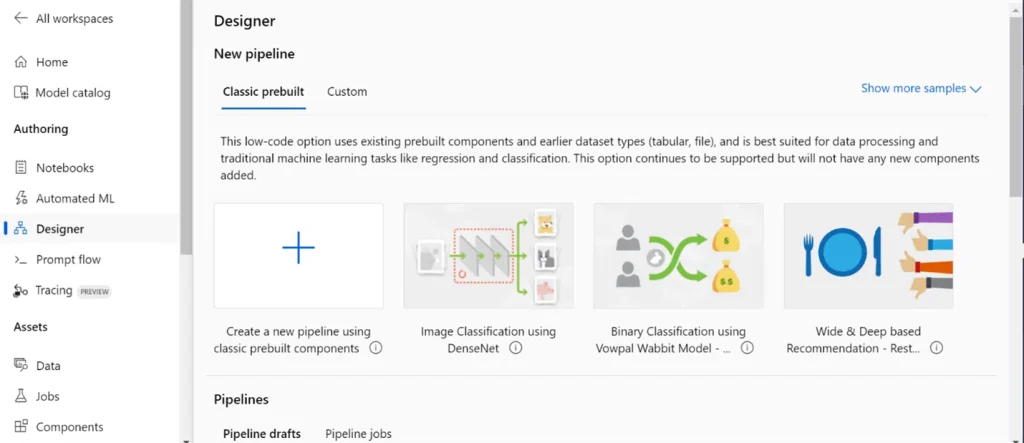Viewport: 1024px width, 443px height.
Task: Click the back arrow beside All workspaces
Action: click(21, 19)
